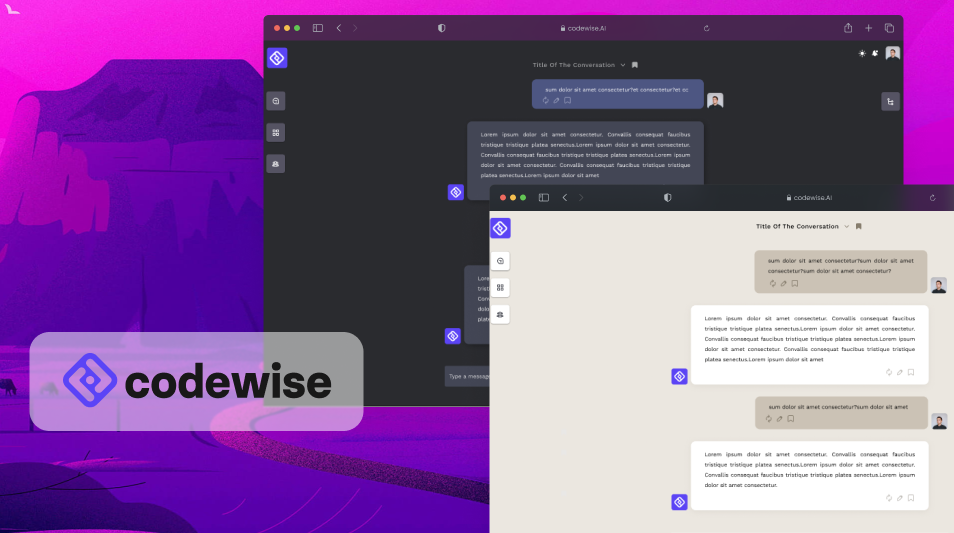Edit the one-line user message in light window

pyautogui.click(x=779, y=419)
